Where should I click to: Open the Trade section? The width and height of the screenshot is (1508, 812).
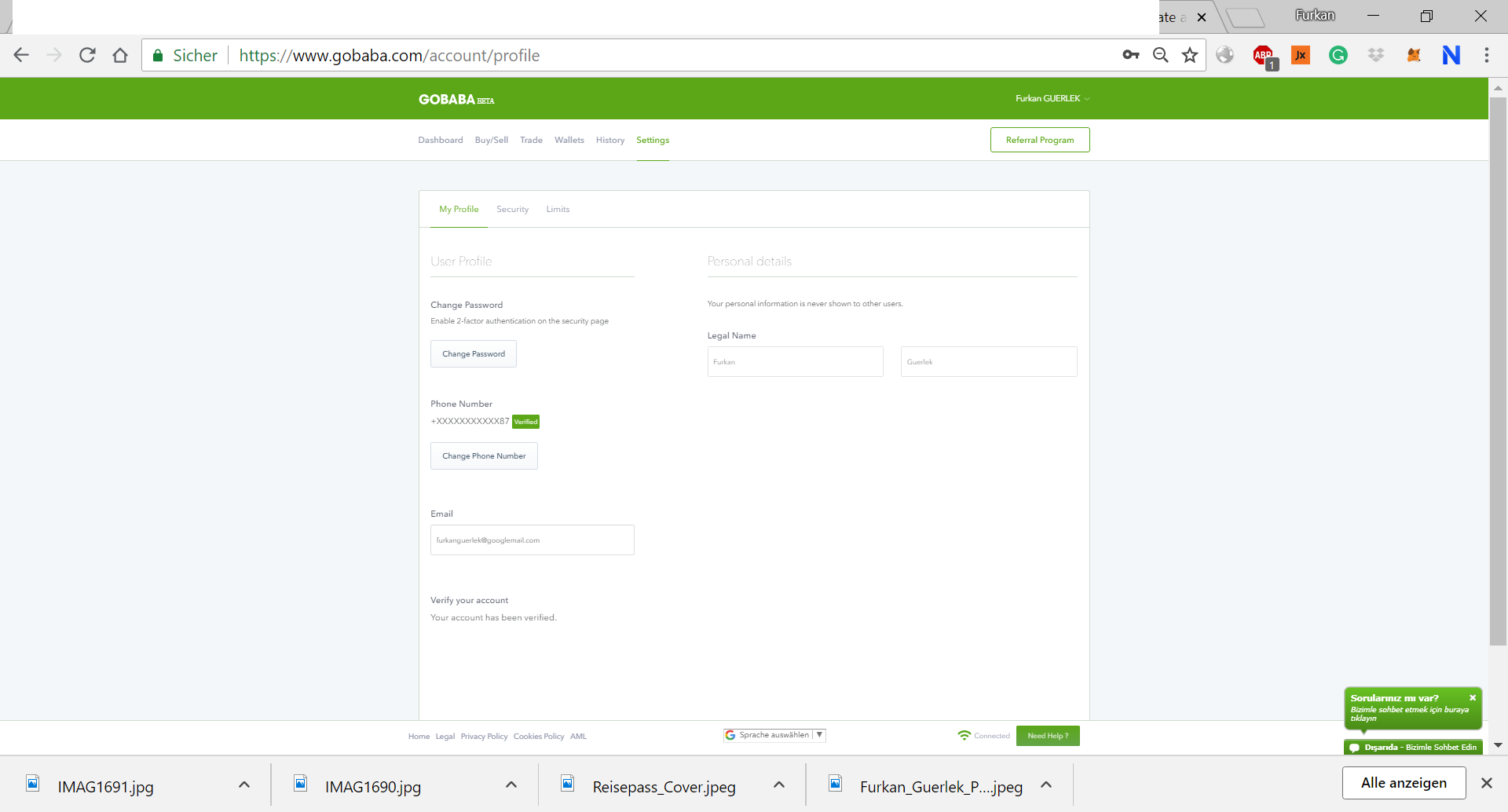[x=531, y=140]
